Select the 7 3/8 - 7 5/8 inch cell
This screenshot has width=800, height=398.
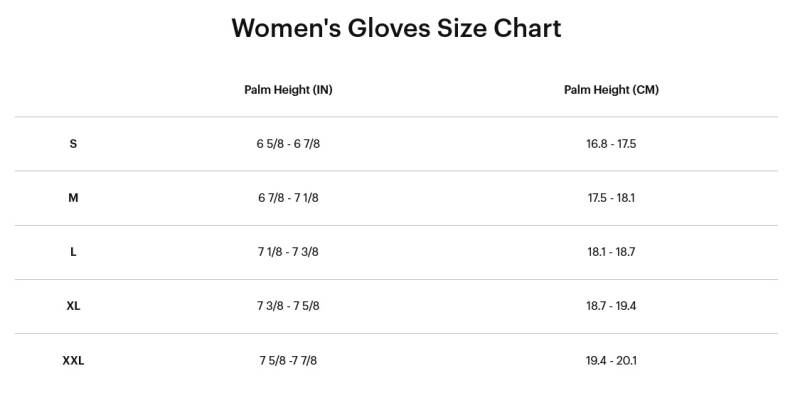[288, 306]
